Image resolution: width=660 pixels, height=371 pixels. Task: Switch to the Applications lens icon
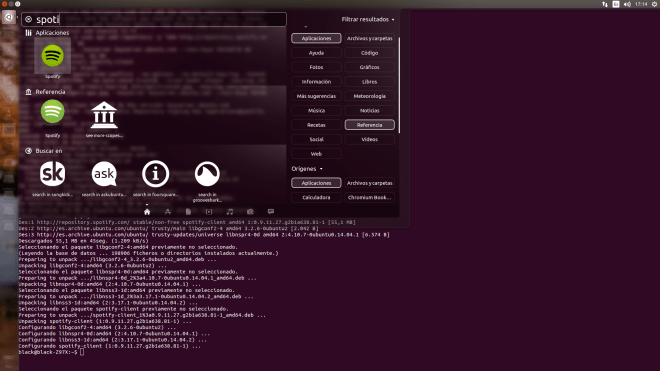[168, 211]
